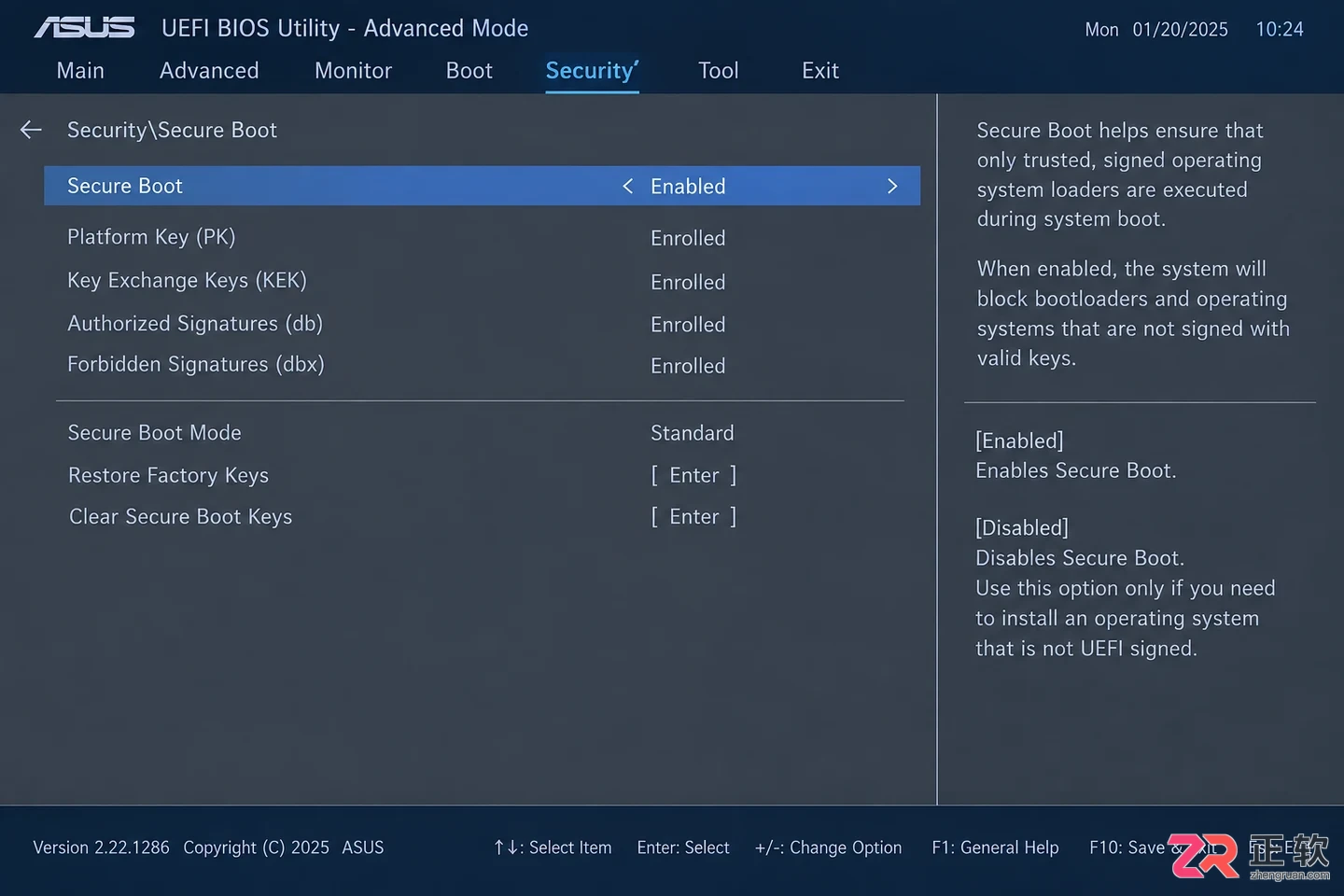Click the UEFI BIOS Utility - Advanced Mode title
This screenshot has height=896, width=1344.
pos(344,29)
